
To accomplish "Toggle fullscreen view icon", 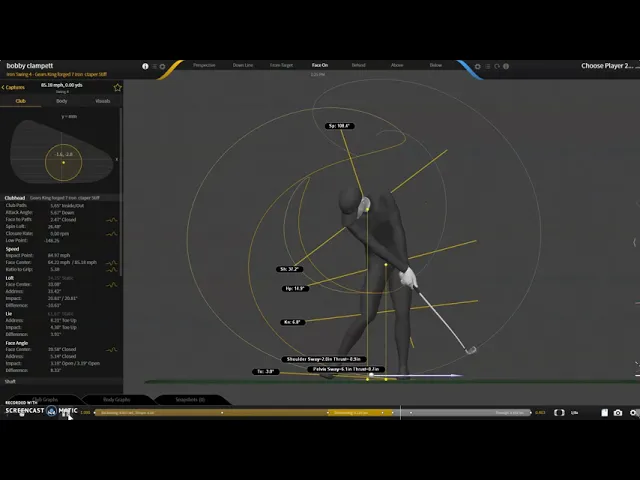I will click(x=559, y=413).
